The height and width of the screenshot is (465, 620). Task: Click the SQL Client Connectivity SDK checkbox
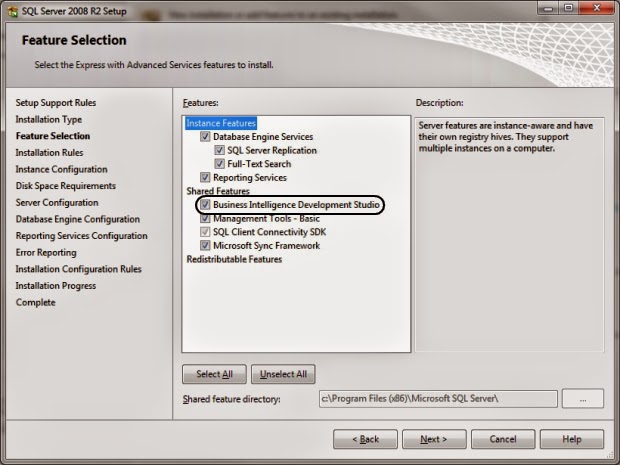(x=205, y=232)
